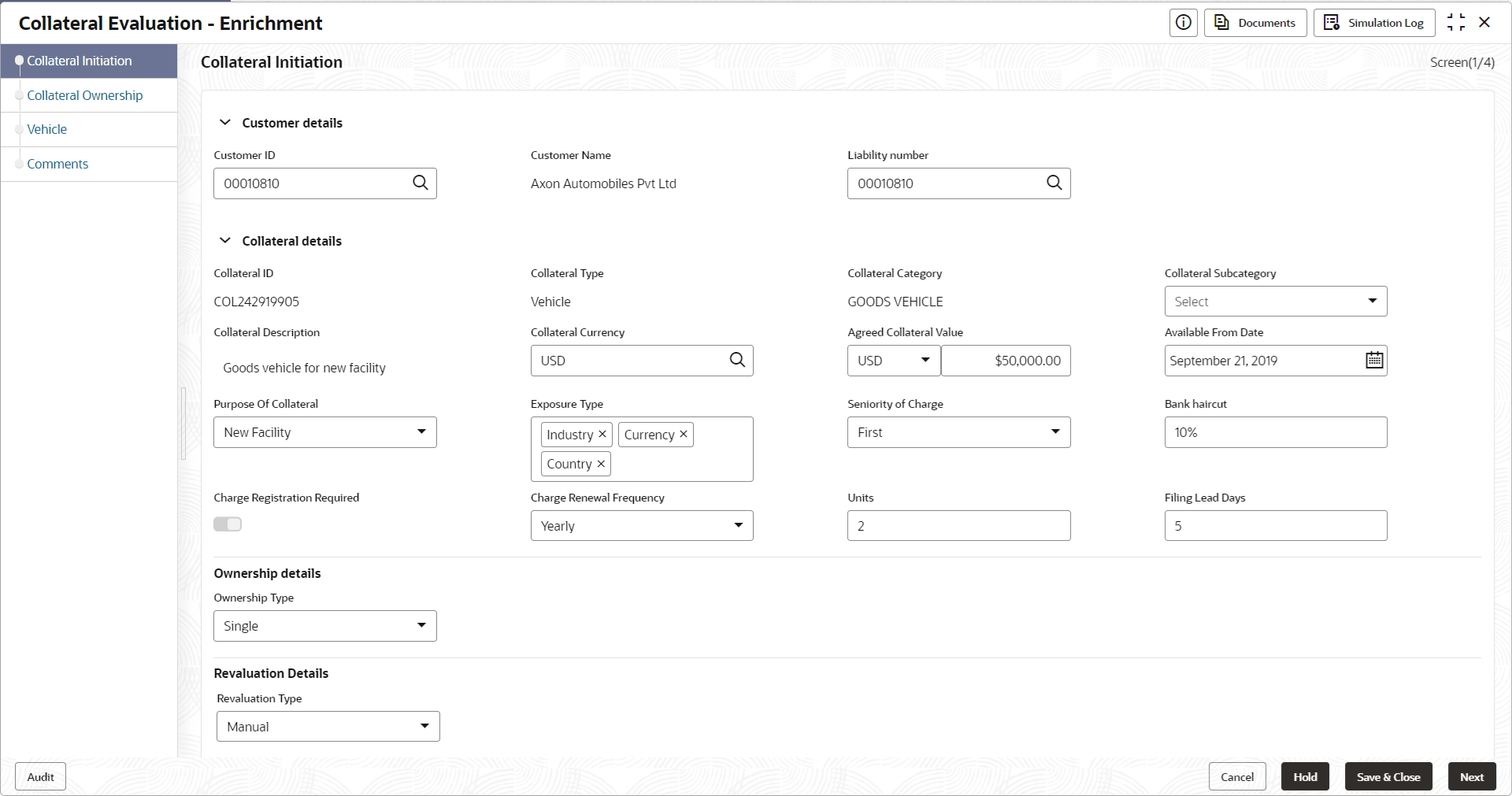
Task: Open the Seniority of Charge dropdown
Action: tap(959, 432)
